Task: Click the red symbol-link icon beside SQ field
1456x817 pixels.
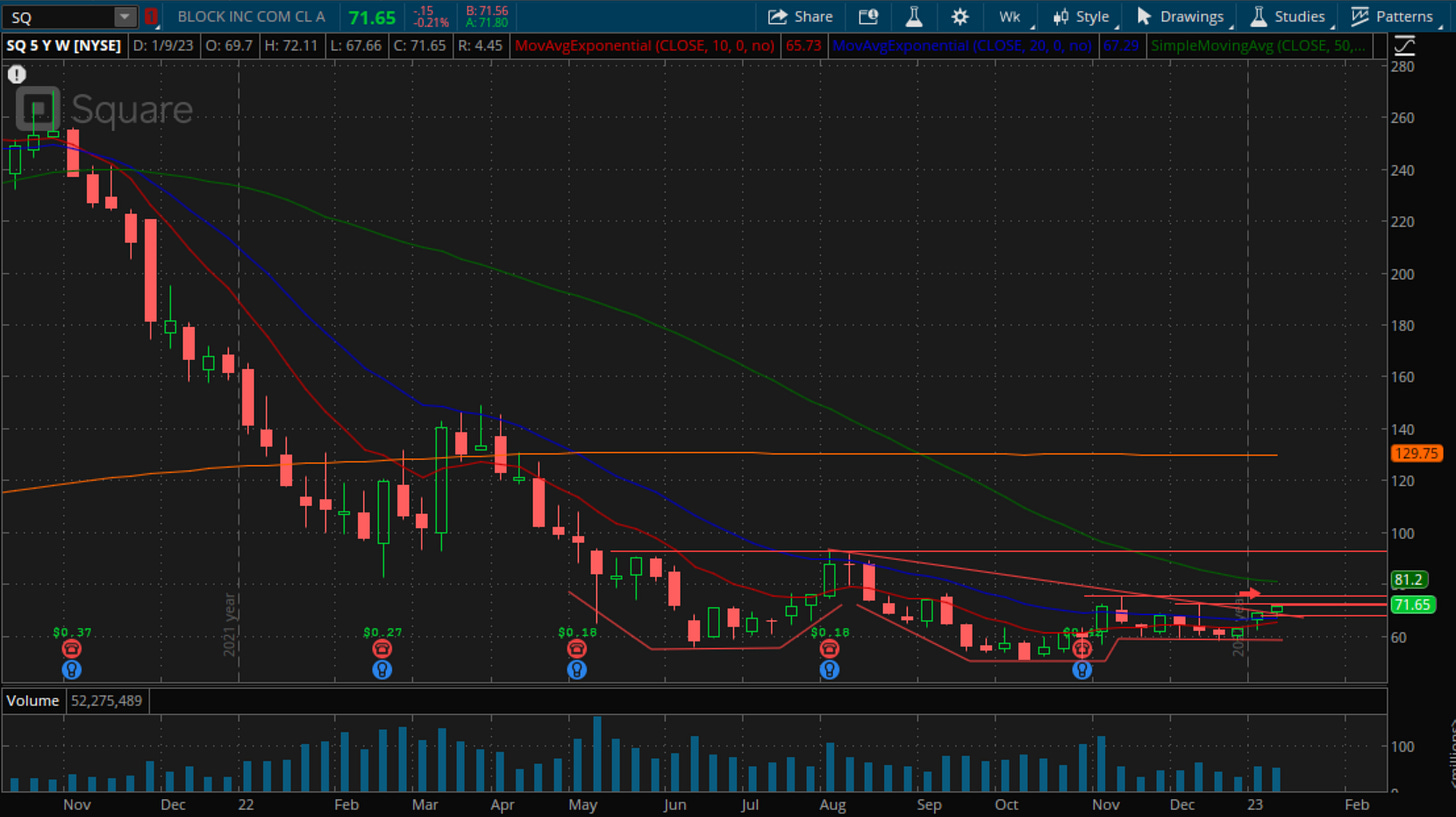Action: (151, 16)
